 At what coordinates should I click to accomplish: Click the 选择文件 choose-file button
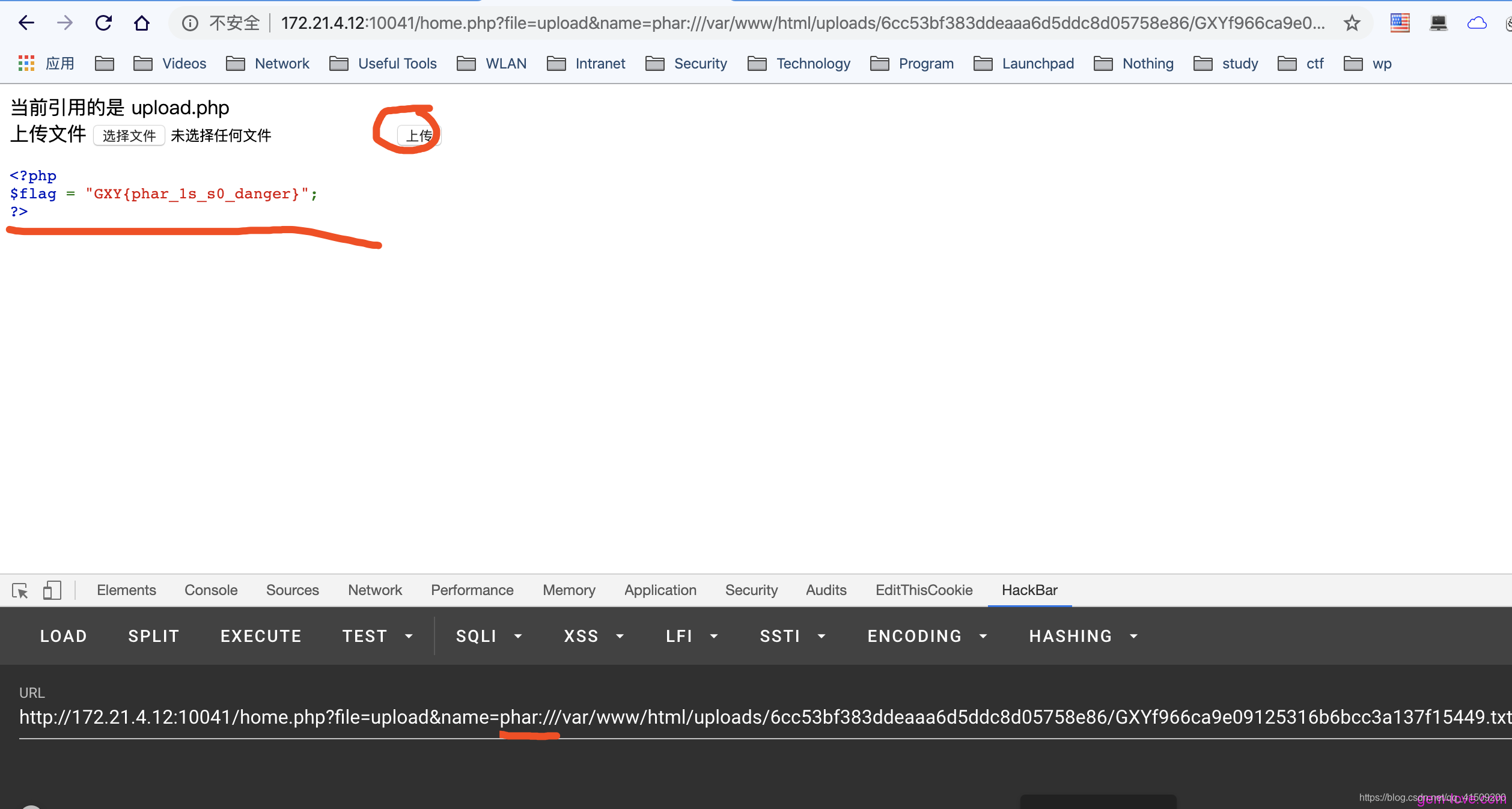129,136
